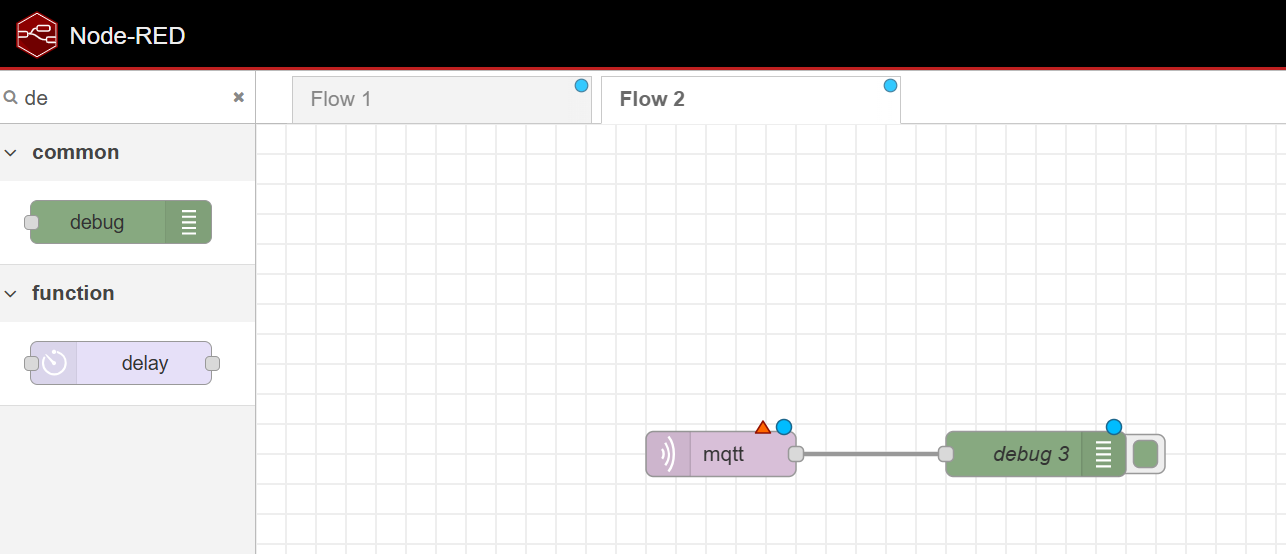Click the delay palette node input port
This screenshot has width=1286, height=554.
(x=31, y=363)
